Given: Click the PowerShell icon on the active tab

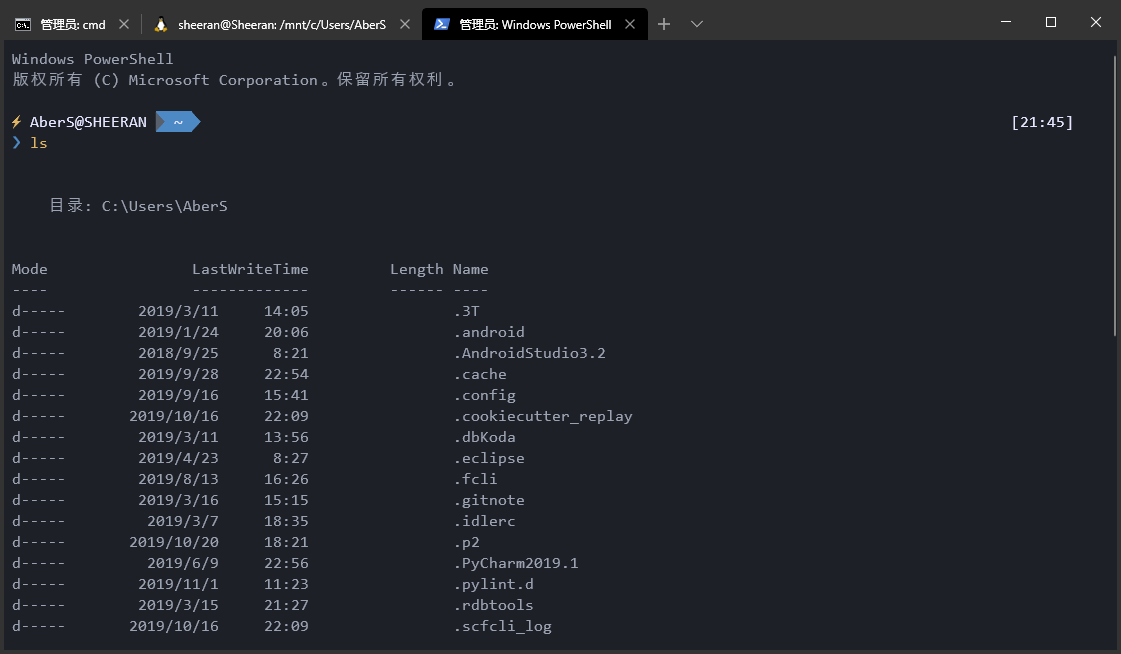Looking at the screenshot, I should [440, 24].
